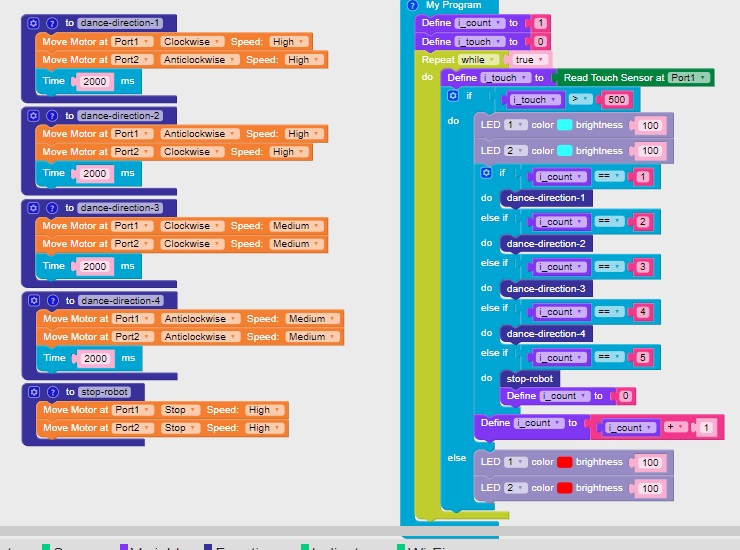Click the red color swatch of LED 2
Screen dimensions: 740x550
[x=565, y=488]
